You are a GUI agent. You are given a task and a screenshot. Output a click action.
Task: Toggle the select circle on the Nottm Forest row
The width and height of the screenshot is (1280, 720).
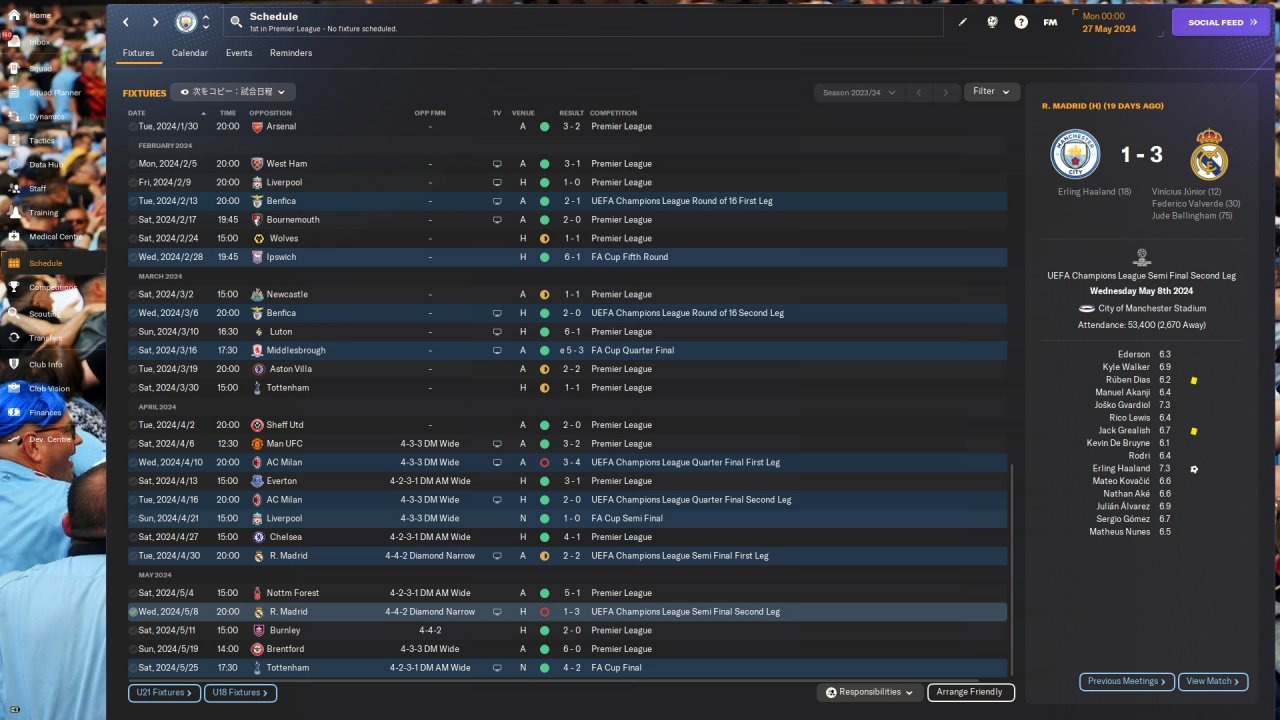point(133,593)
